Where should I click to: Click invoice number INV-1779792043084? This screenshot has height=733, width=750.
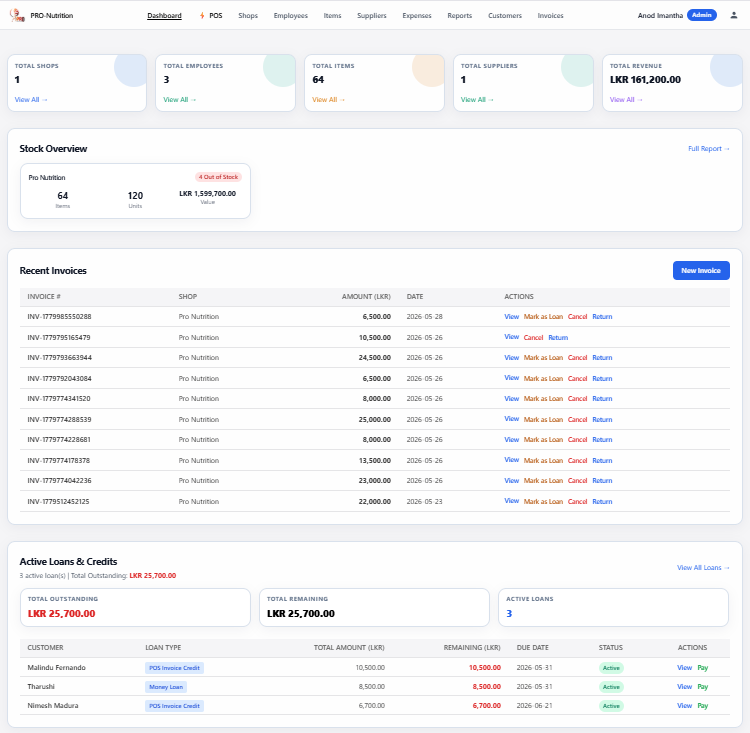click(59, 378)
